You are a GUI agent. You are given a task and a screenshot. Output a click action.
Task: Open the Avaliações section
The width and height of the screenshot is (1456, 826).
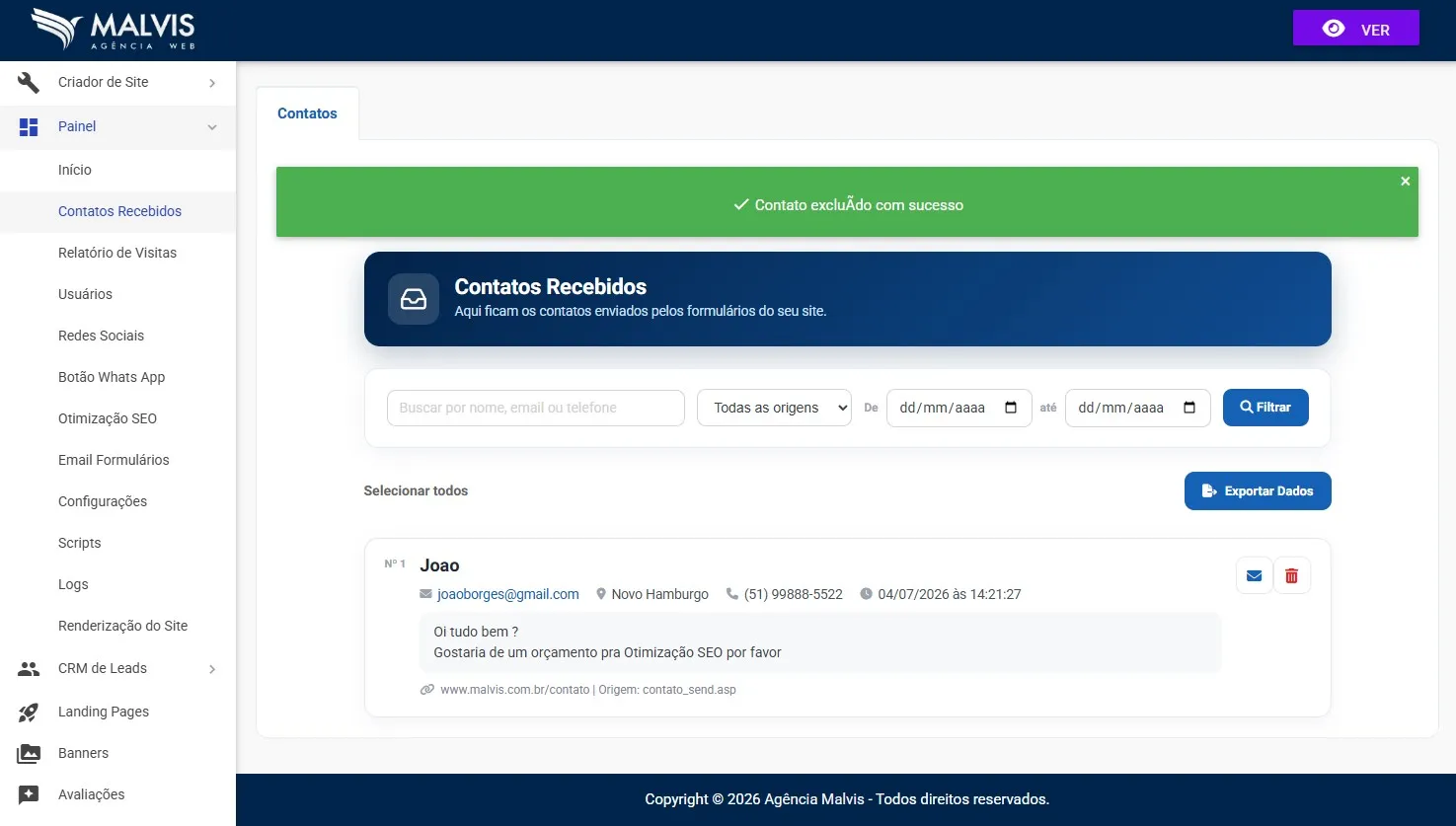point(91,794)
